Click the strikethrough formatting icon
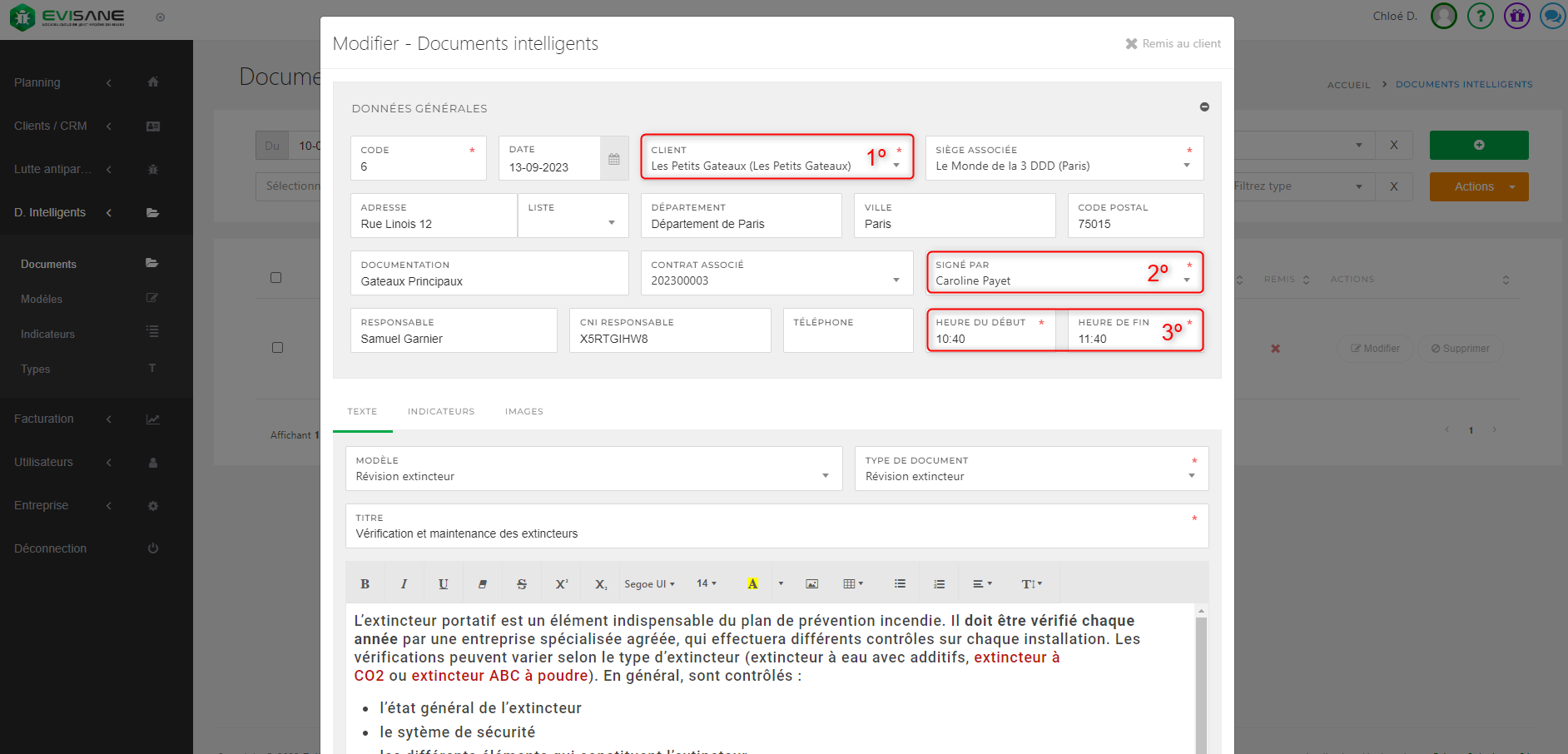The height and width of the screenshot is (754, 1568). pyautogui.click(x=522, y=584)
